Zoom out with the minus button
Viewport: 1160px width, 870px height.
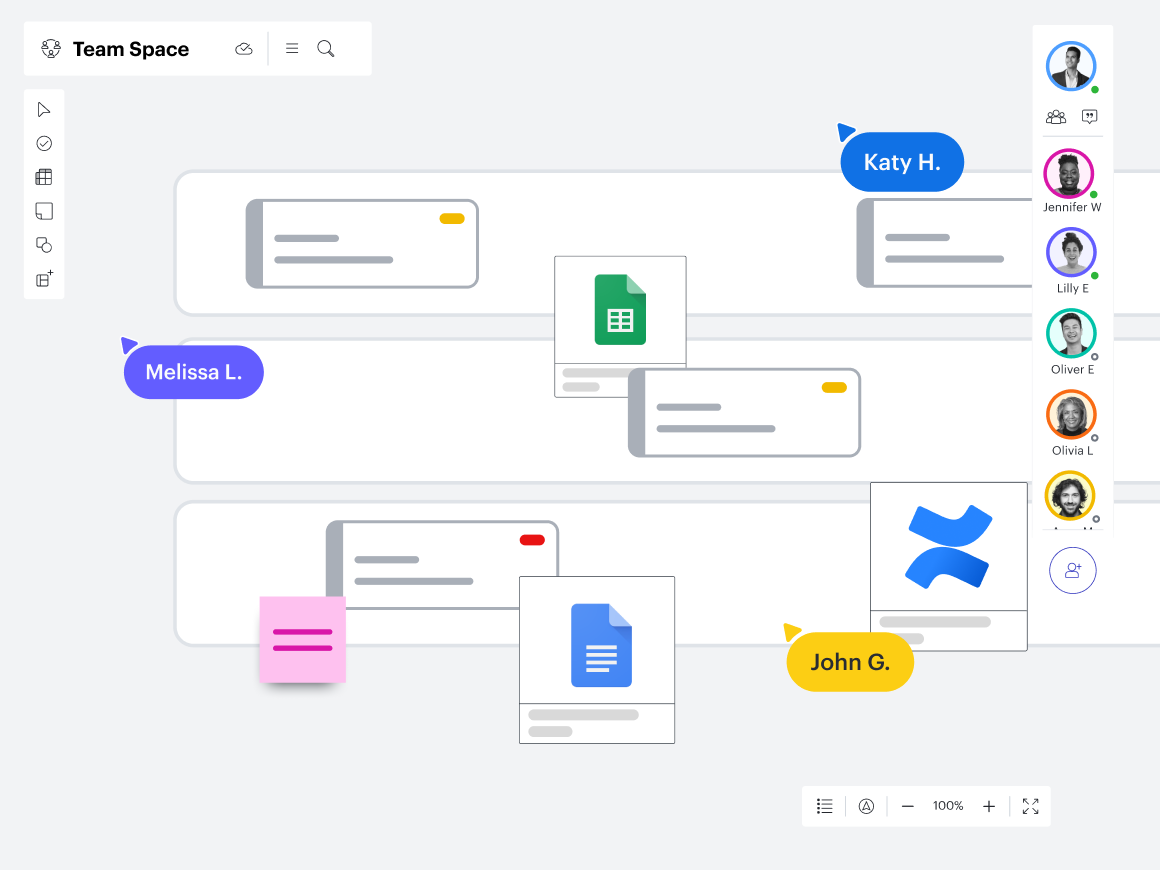(x=908, y=806)
